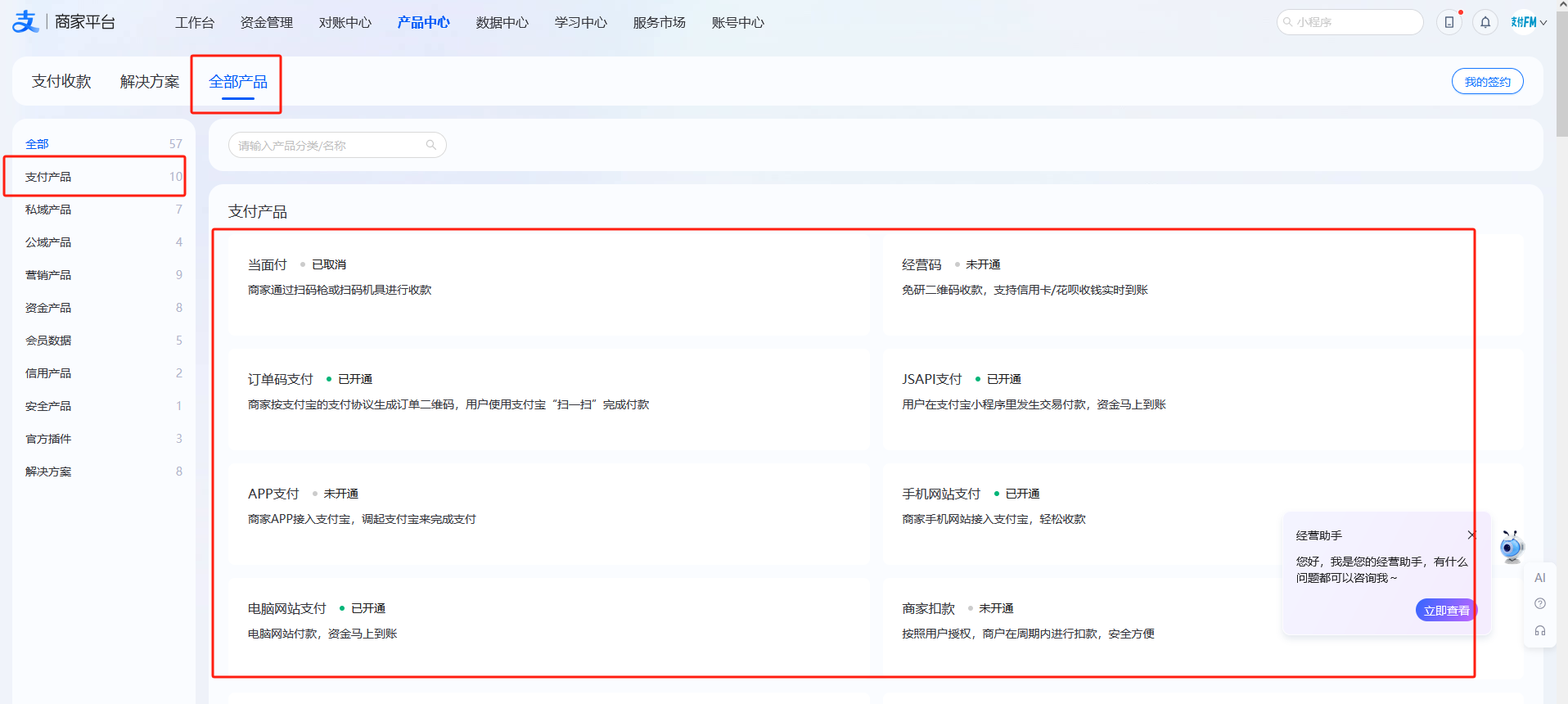
Task: Select 产品中心 in top navigation
Action: (x=424, y=22)
